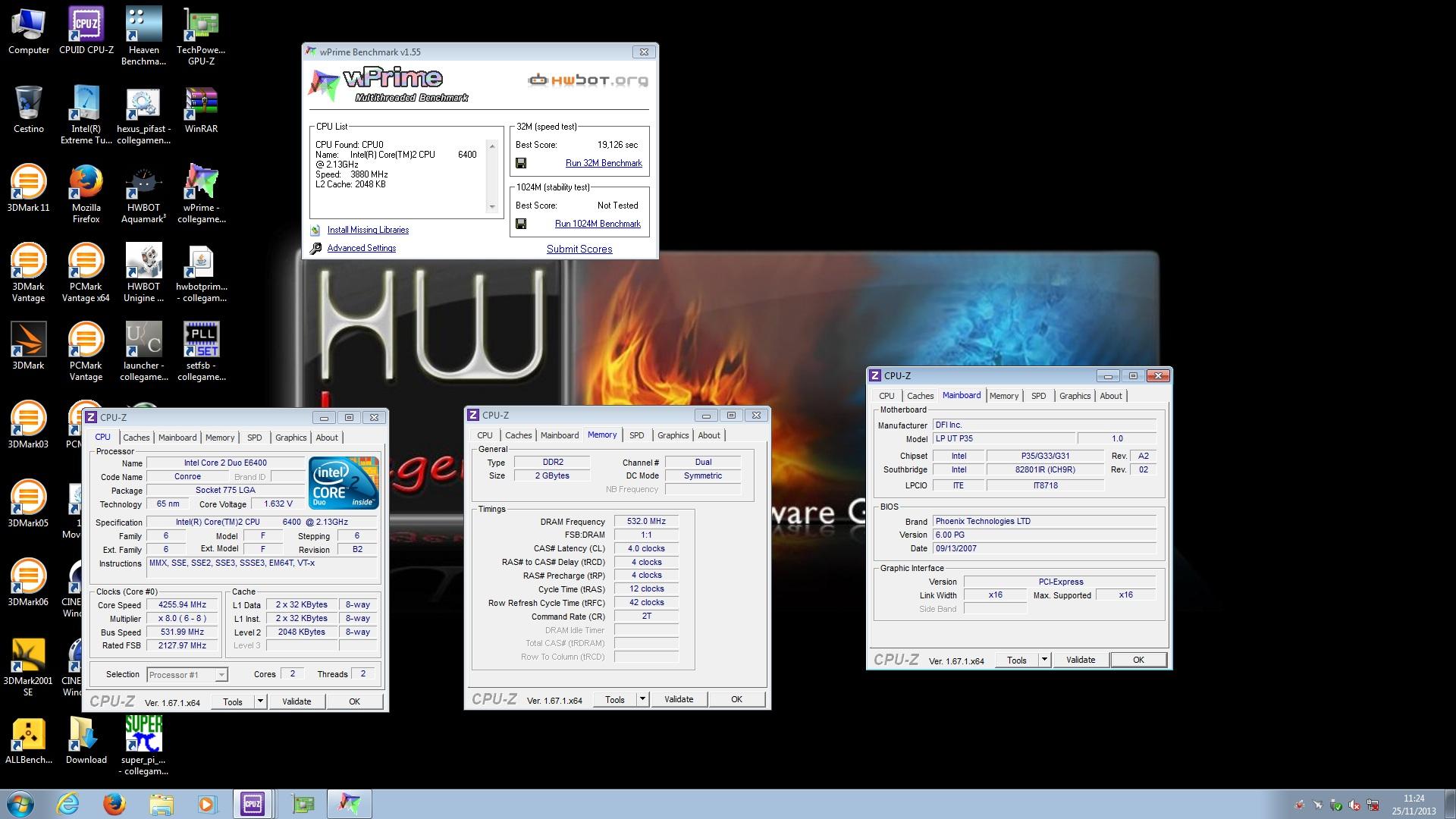Open Firefox from the taskbar

pos(115,804)
